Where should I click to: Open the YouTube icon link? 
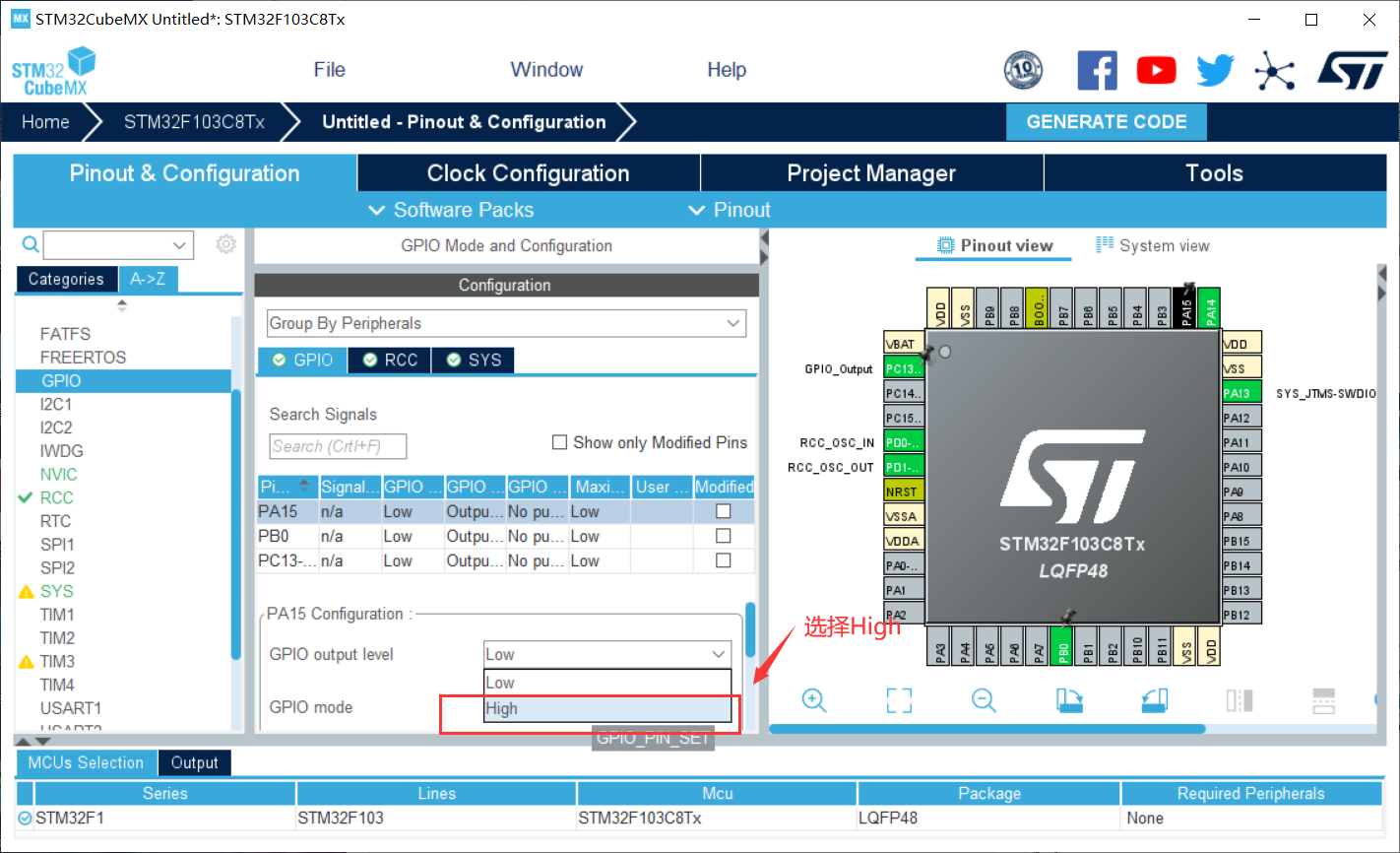coord(1156,71)
